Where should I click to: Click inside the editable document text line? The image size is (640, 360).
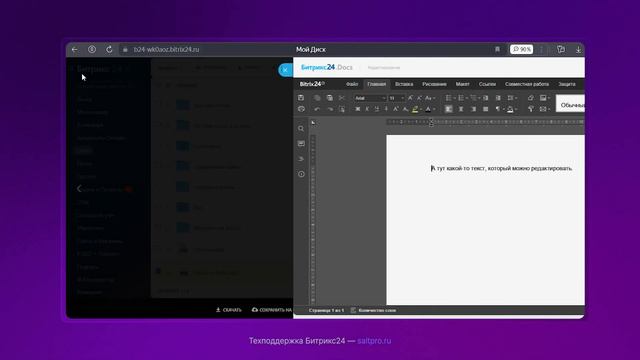(x=502, y=168)
